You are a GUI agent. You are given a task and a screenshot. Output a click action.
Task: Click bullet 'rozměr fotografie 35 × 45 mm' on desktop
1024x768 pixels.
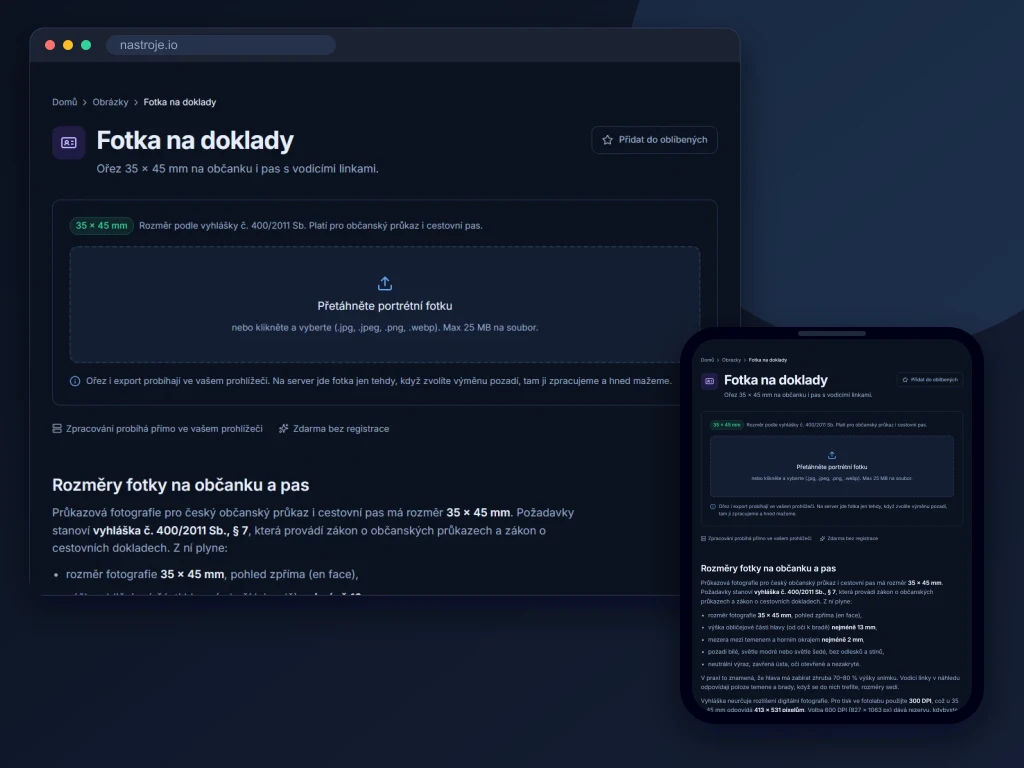click(212, 574)
